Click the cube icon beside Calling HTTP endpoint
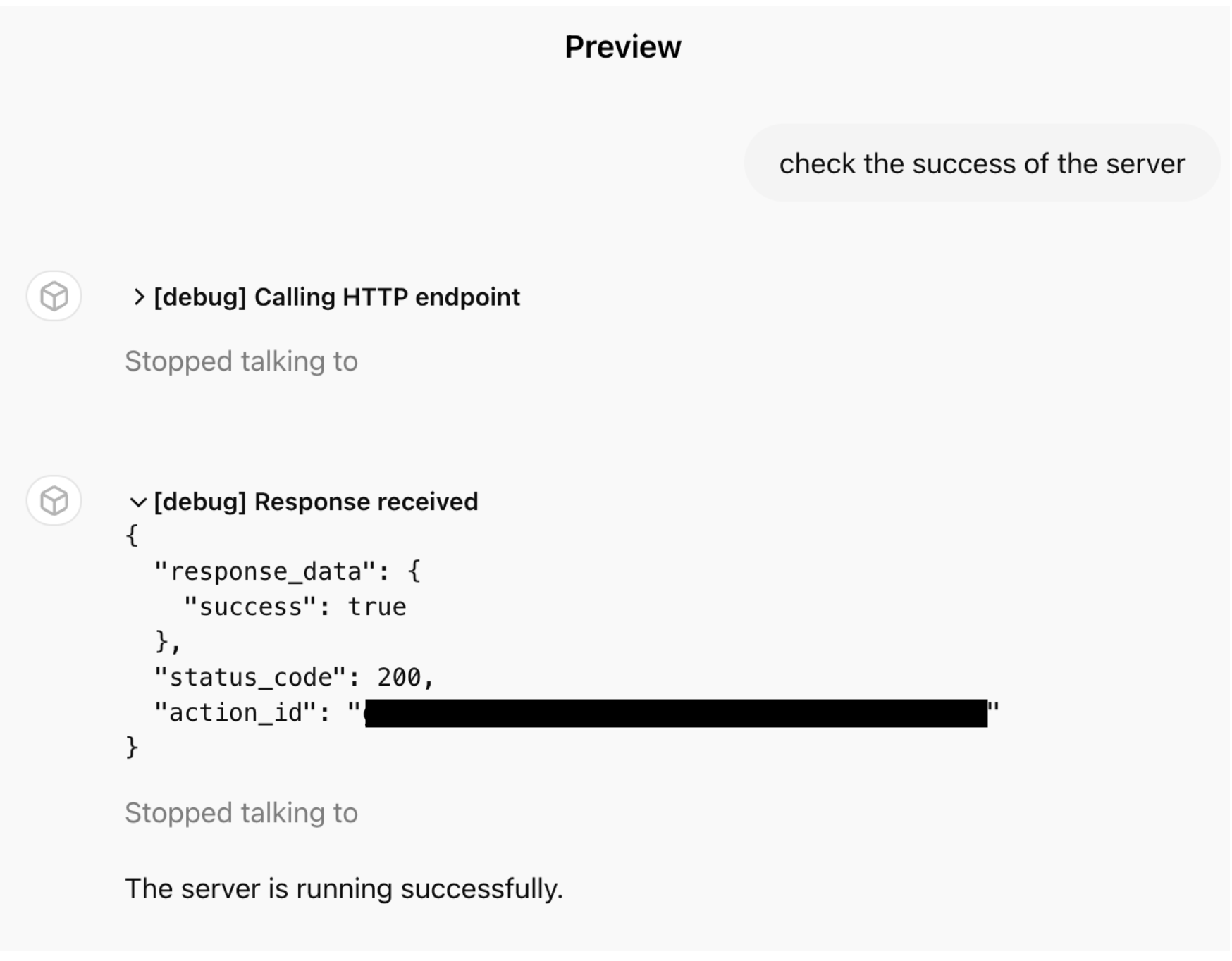Image resolution: width=1232 pixels, height=961 pixels. (54, 297)
